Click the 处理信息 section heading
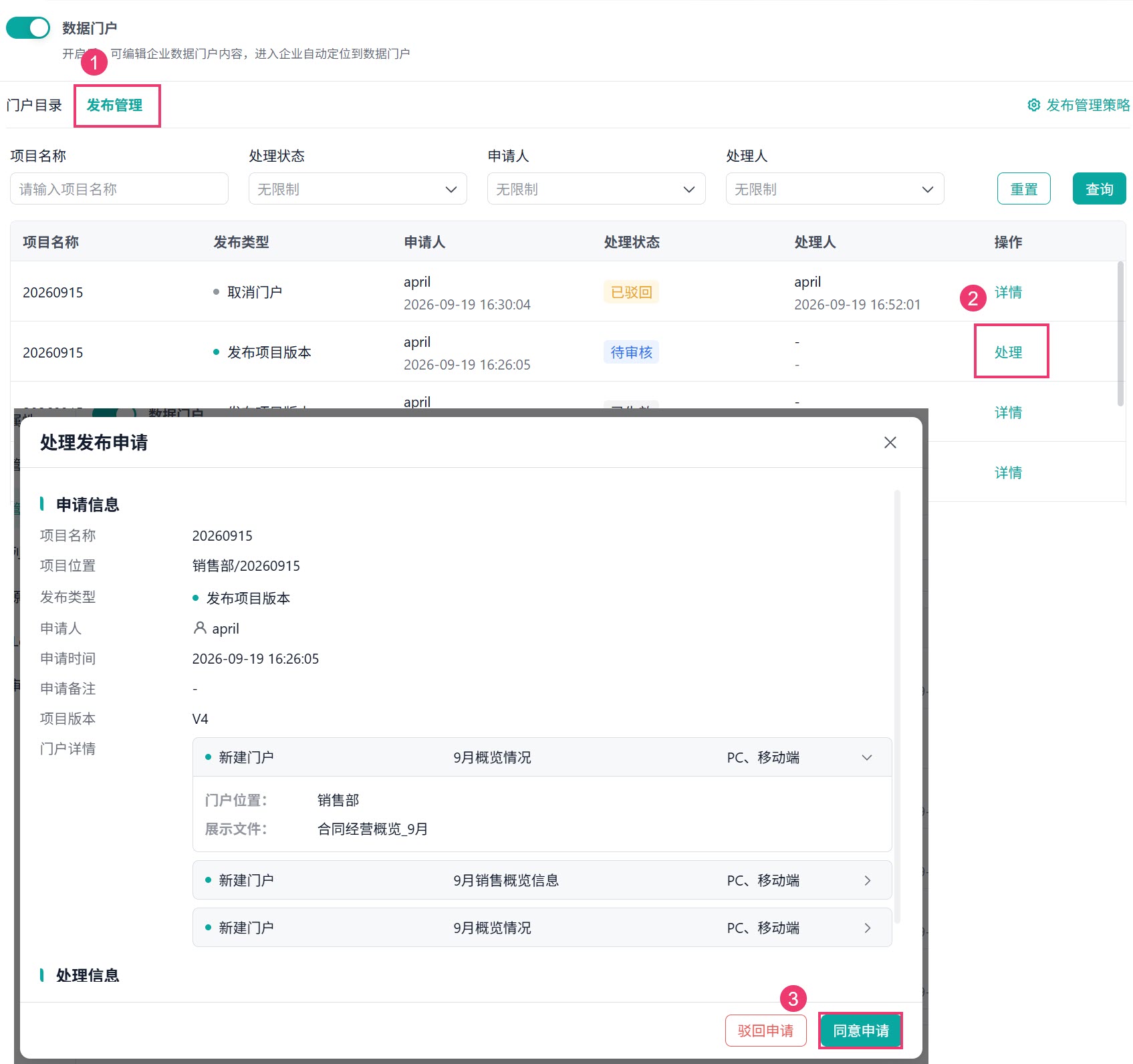Screen dimensions: 1133x1064 (88, 975)
